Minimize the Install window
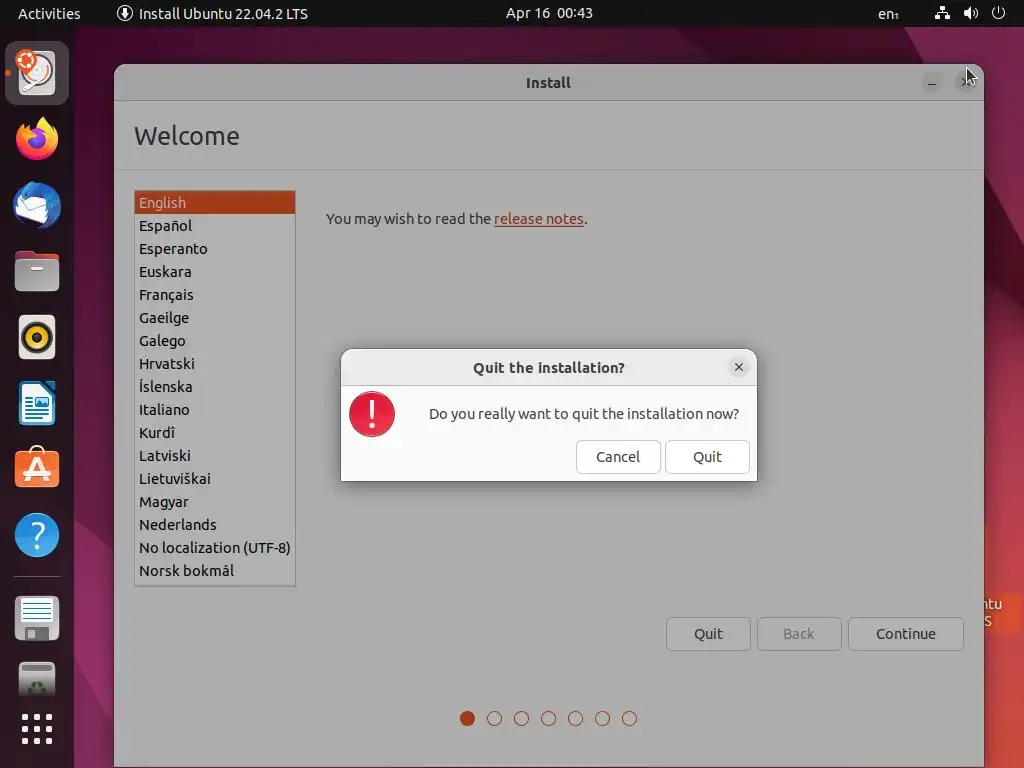The height and width of the screenshot is (768, 1024). [x=932, y=83]
